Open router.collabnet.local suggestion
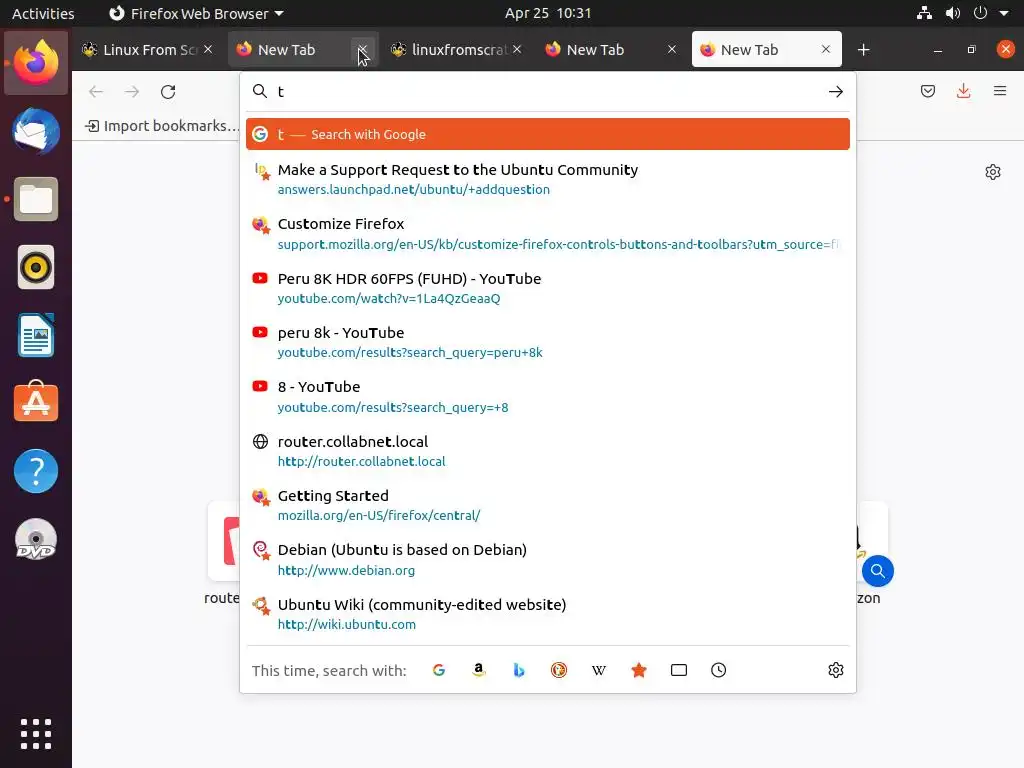This screenshot has width=1024, height=768. [x=548, y=451]
